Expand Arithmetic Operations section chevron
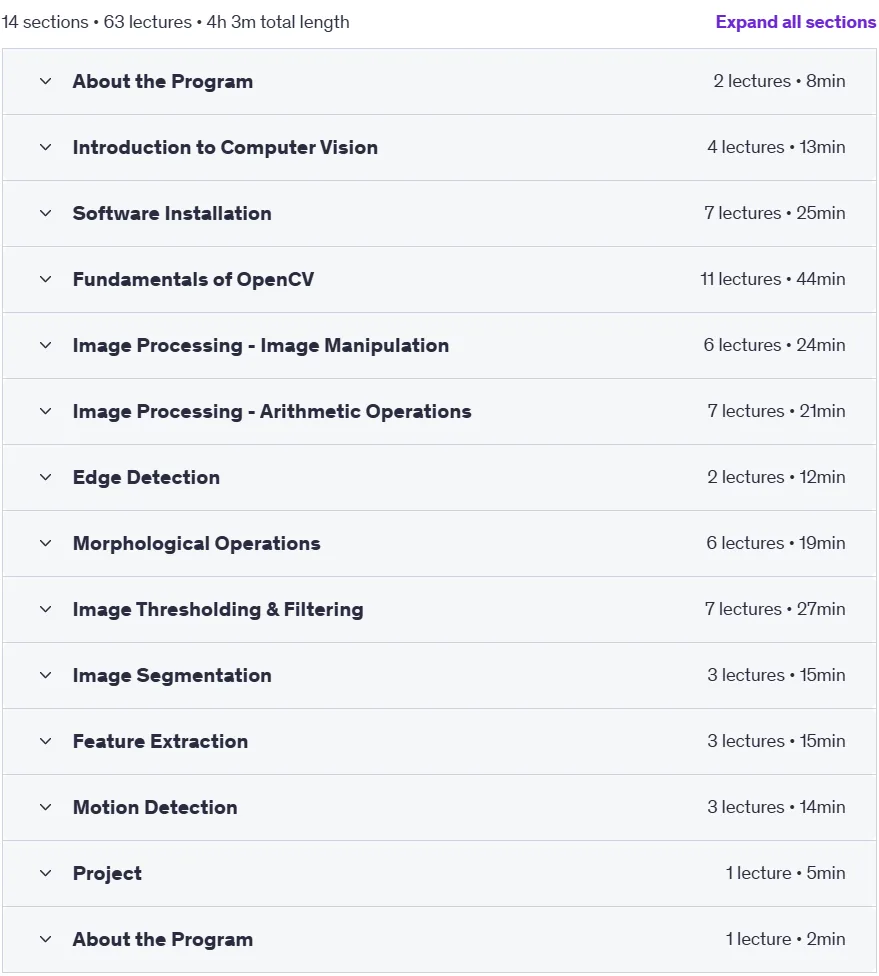 (45, 411)
